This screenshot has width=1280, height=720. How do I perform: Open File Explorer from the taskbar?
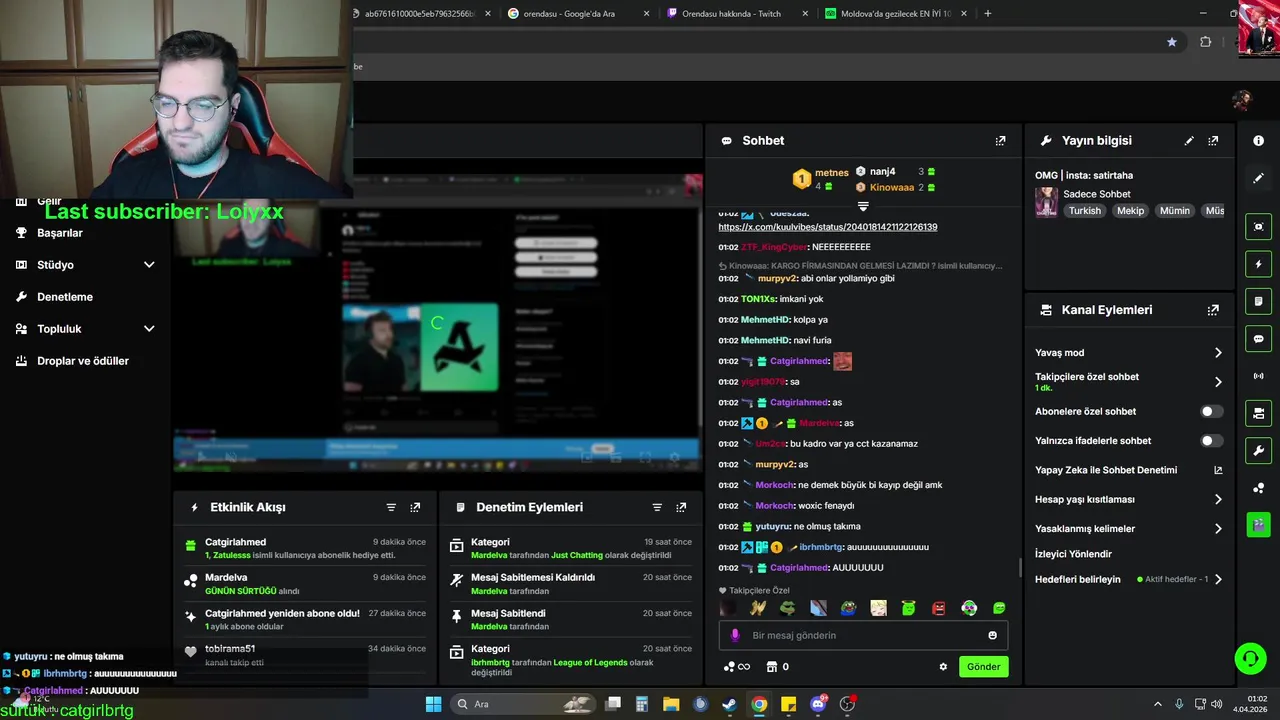pyautogui.click(x=671, y=704)
